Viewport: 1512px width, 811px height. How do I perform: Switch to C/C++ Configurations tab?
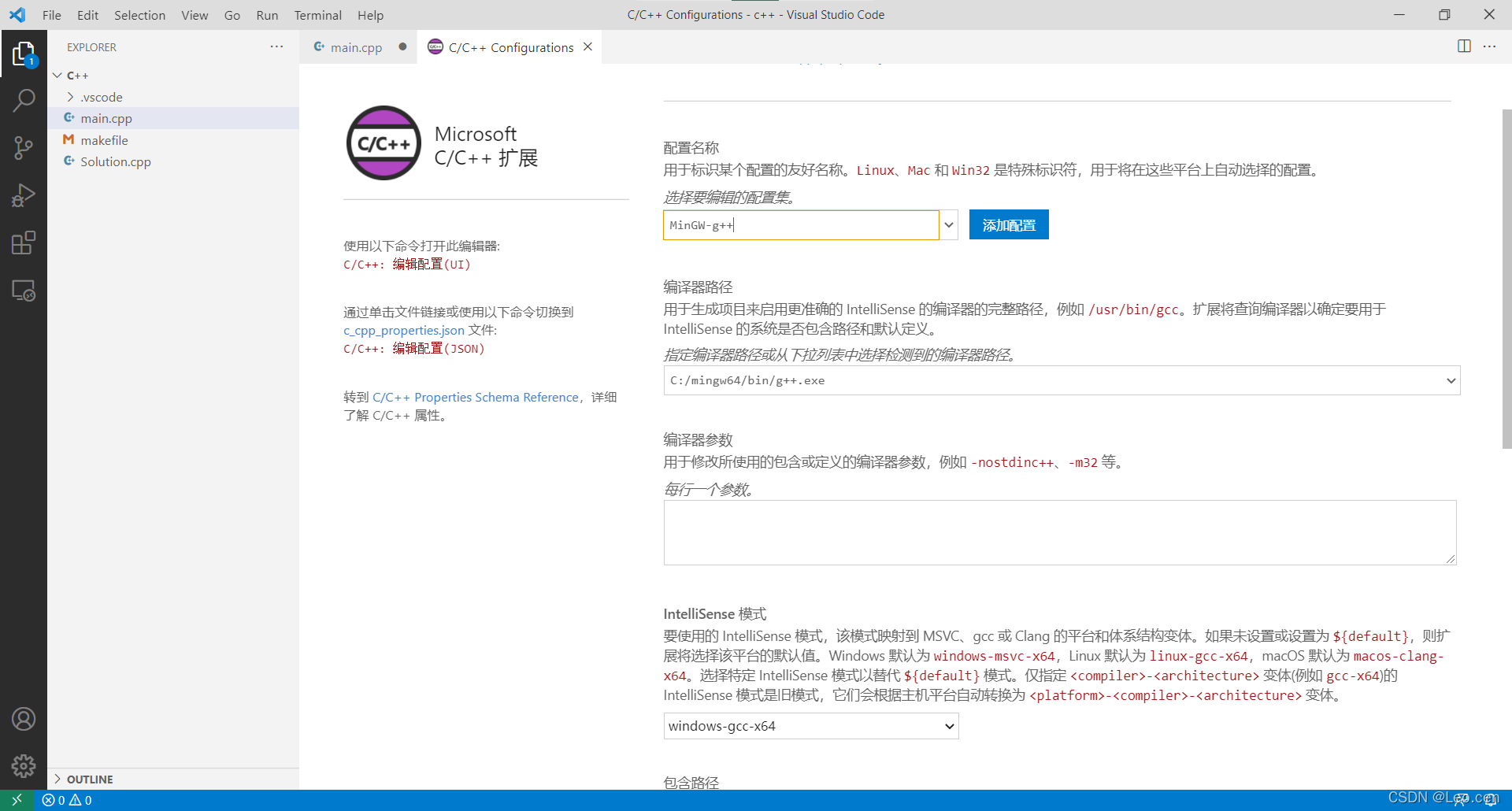[510, 47]
